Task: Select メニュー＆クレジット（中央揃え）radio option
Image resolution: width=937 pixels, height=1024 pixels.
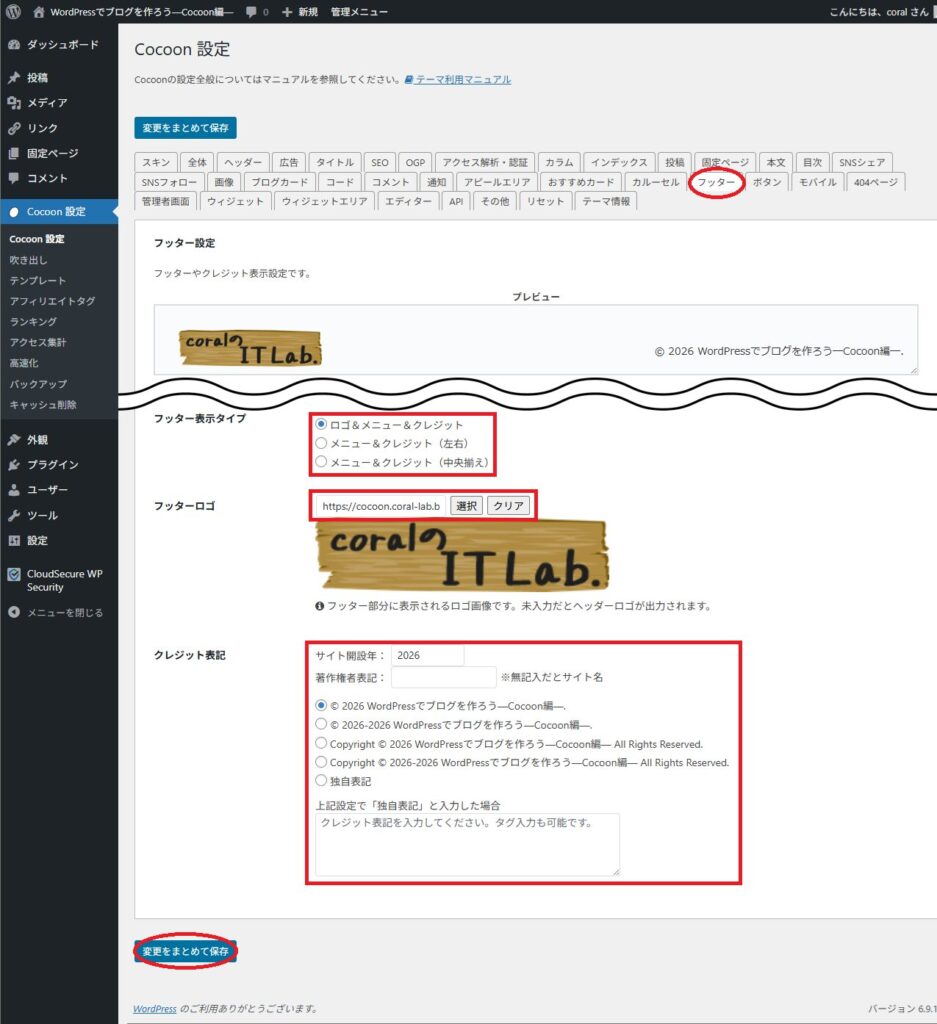Action: pos(321,461)
